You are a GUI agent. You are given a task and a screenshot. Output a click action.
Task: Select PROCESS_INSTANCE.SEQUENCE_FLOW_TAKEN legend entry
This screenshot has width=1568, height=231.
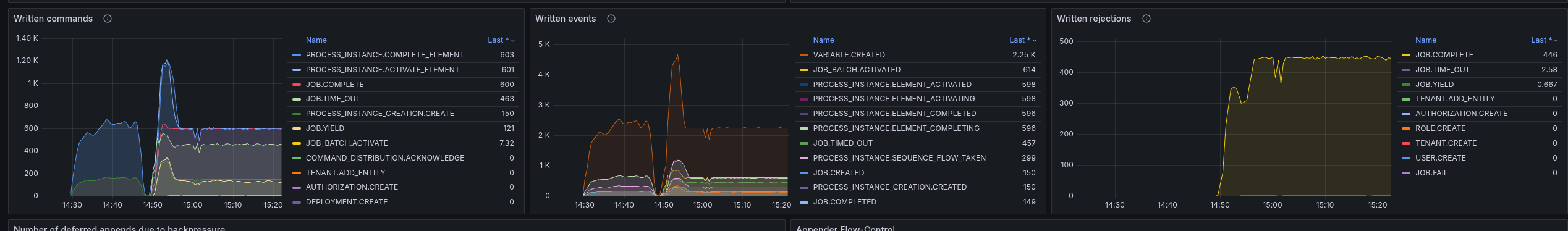(899, 158)
